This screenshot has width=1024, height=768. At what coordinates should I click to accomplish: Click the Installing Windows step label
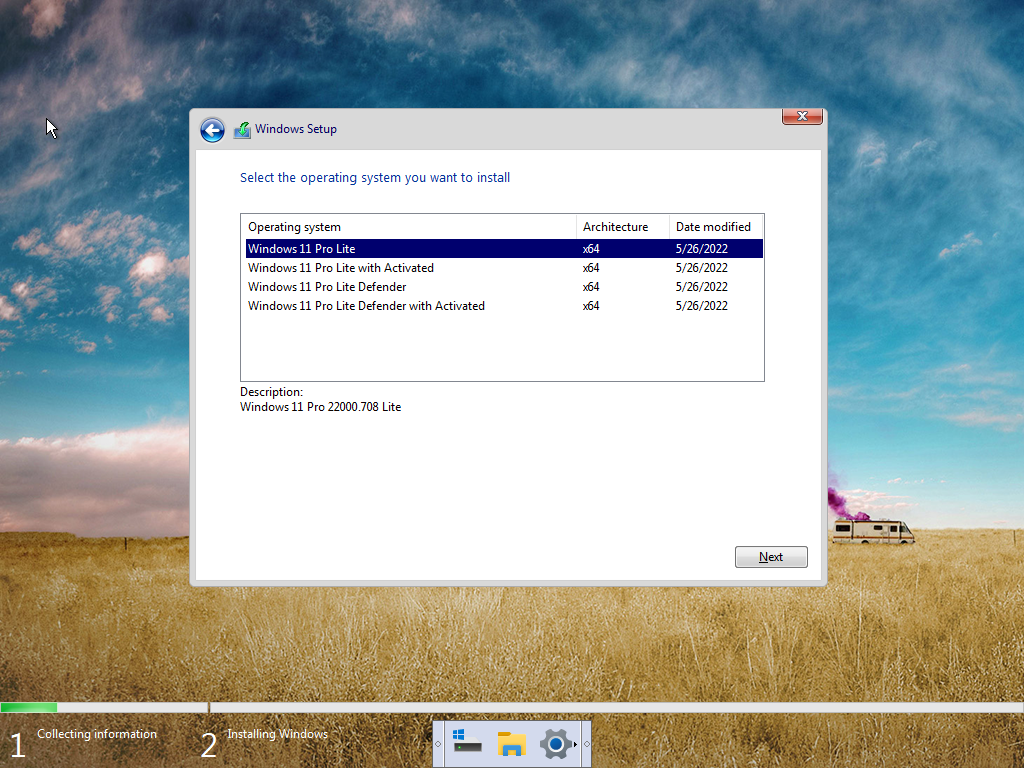(x=278, y=734)
